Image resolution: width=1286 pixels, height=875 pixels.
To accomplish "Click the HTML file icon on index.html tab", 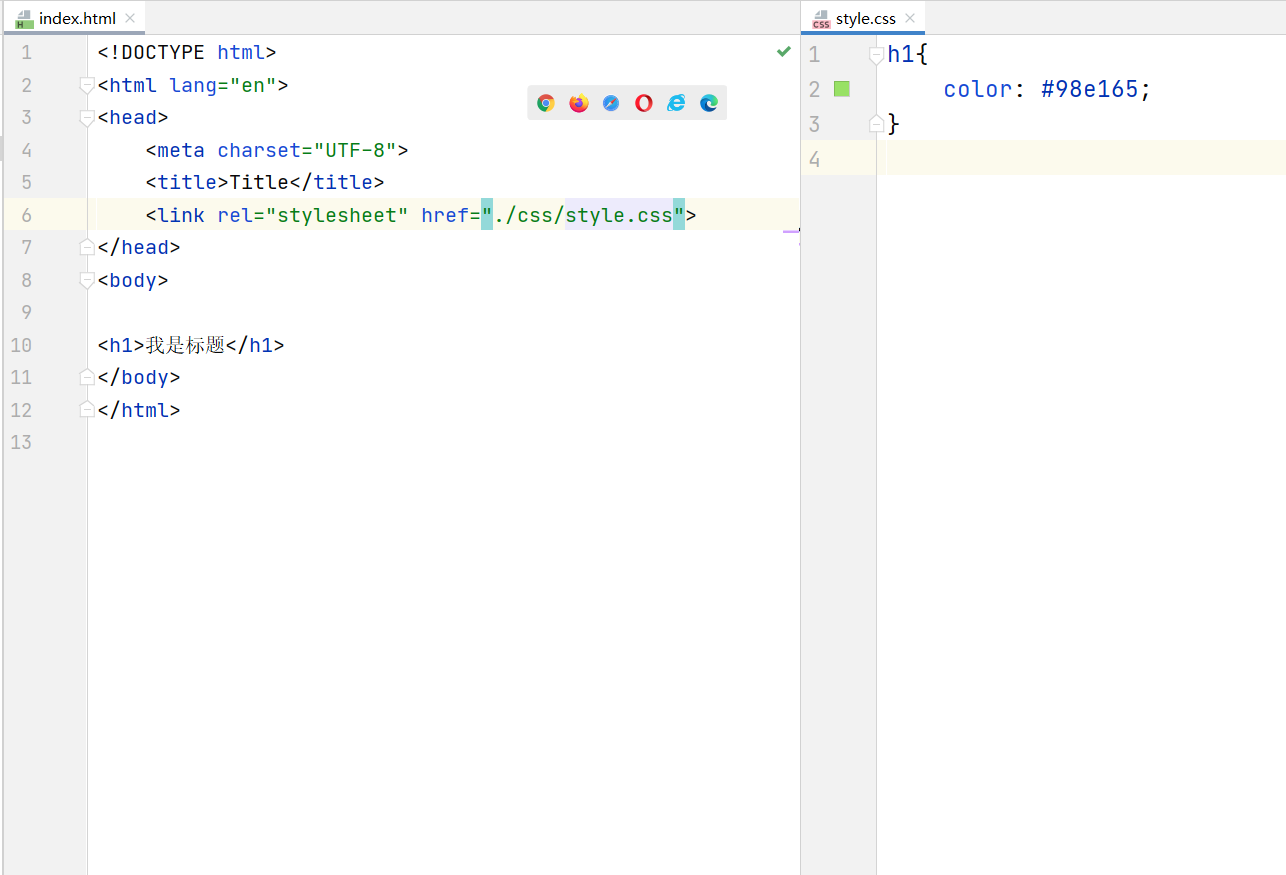I will pos(25,18).
